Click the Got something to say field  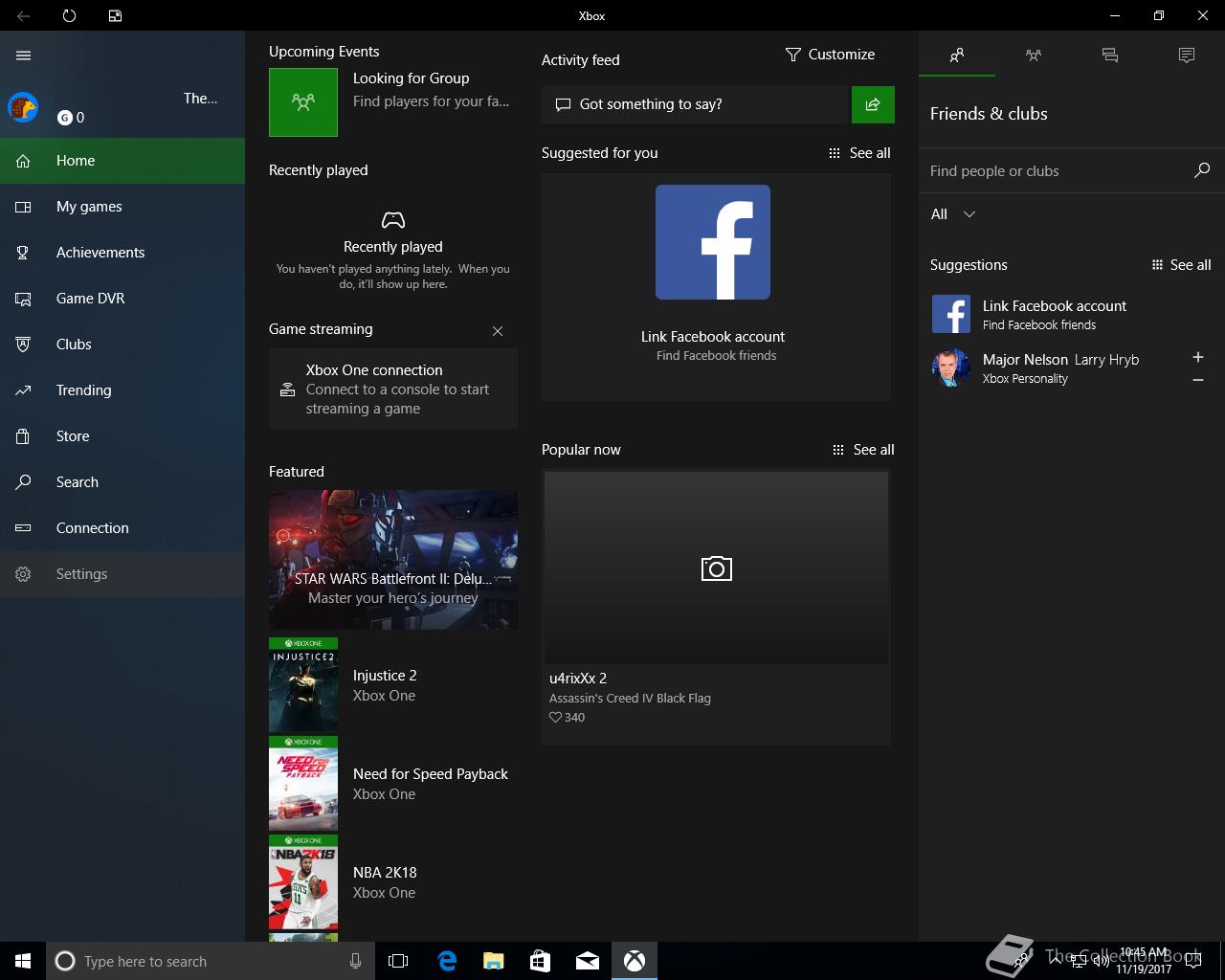(696, 104)
